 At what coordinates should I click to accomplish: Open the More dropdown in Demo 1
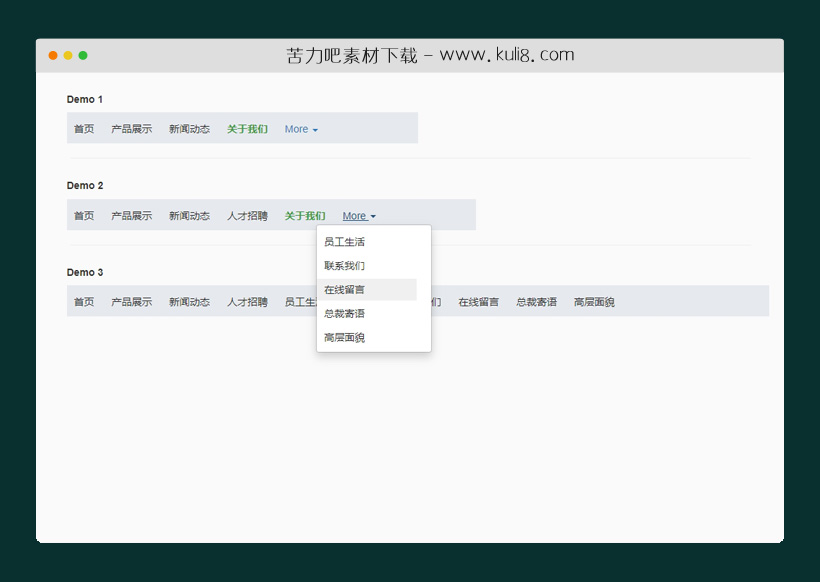pyautogui.click(x=299, y=129)
